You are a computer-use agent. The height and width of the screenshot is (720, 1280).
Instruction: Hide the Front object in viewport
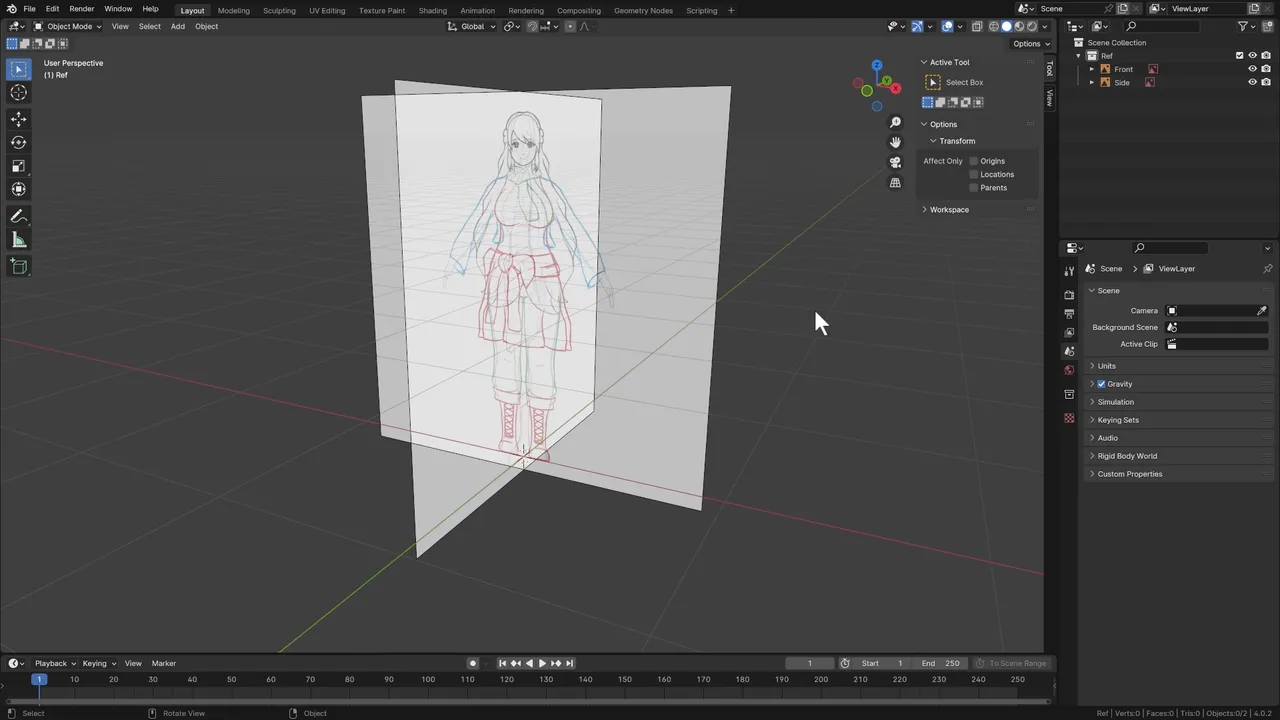[x=1252, y=69]
